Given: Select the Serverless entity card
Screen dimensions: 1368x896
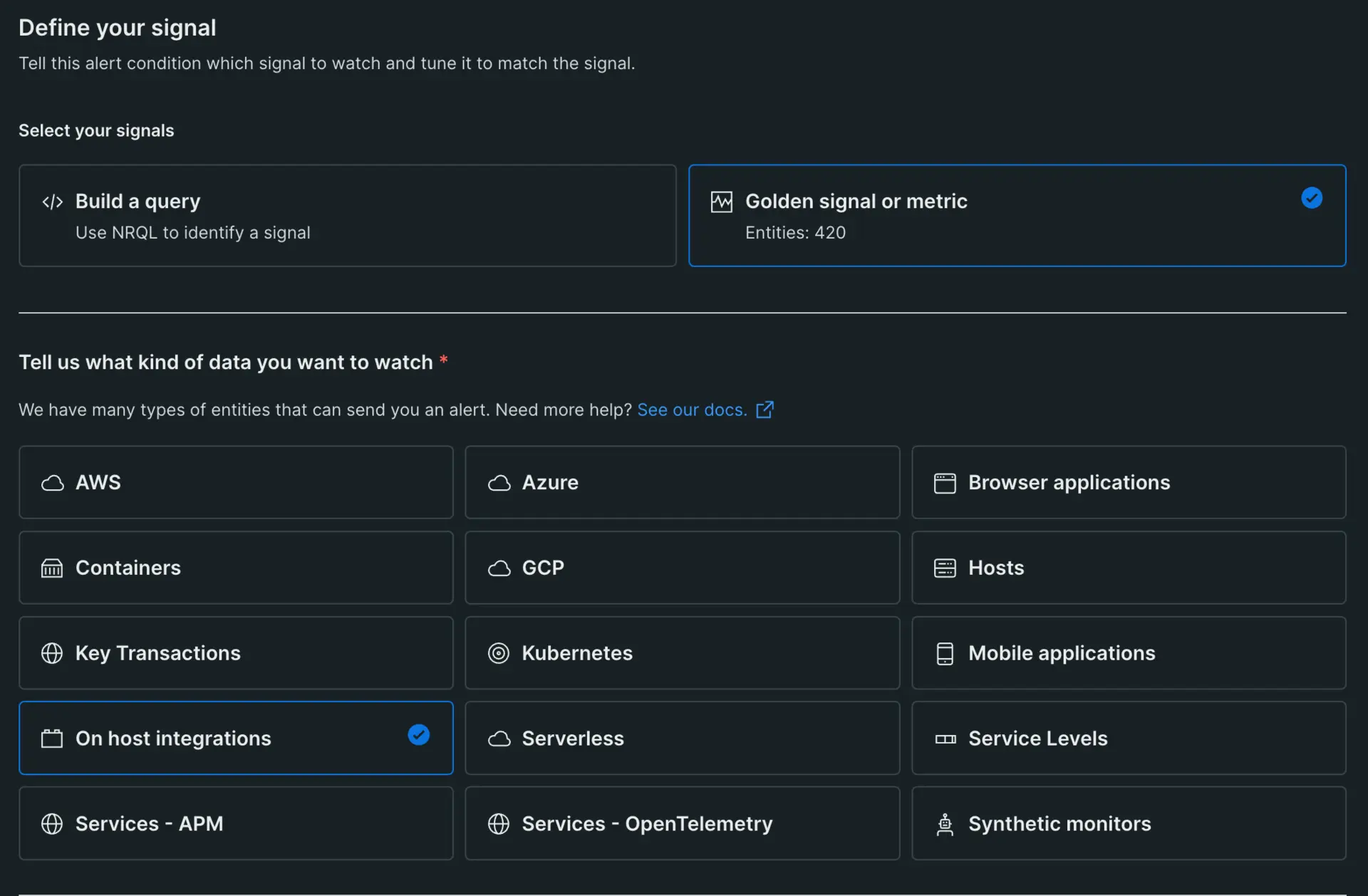Looking at the screenshot, I should 682,738.
